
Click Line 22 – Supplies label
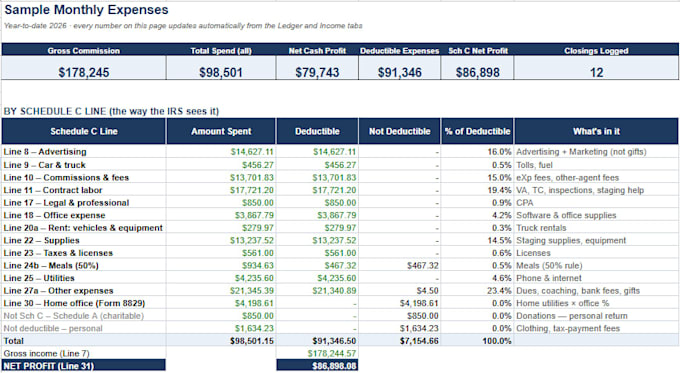(42, 240)
